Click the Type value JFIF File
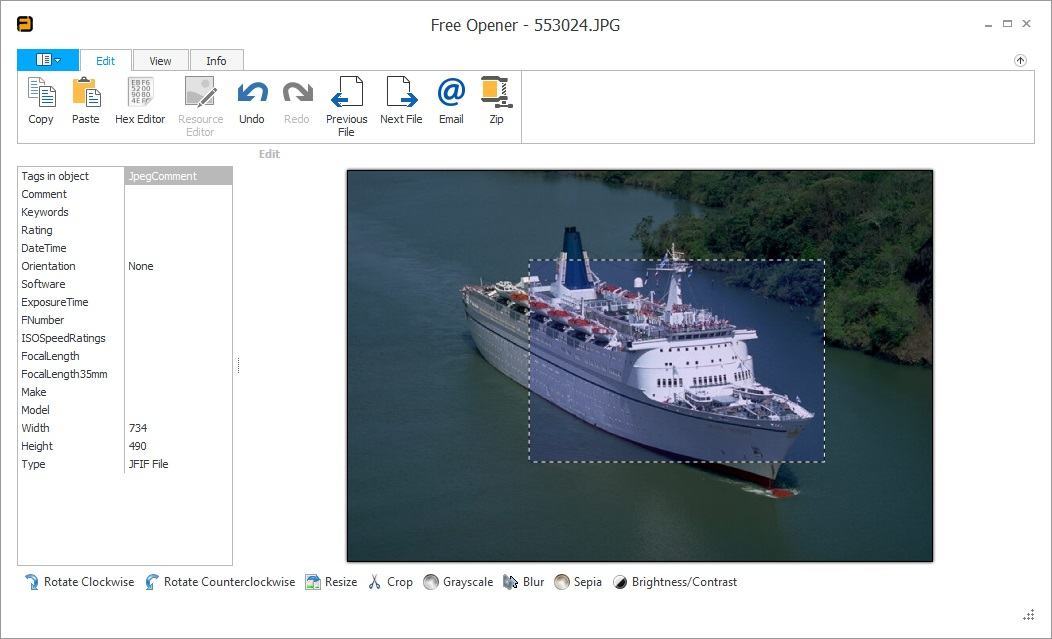The image size is (1052, 639). [x=148, y=464]
